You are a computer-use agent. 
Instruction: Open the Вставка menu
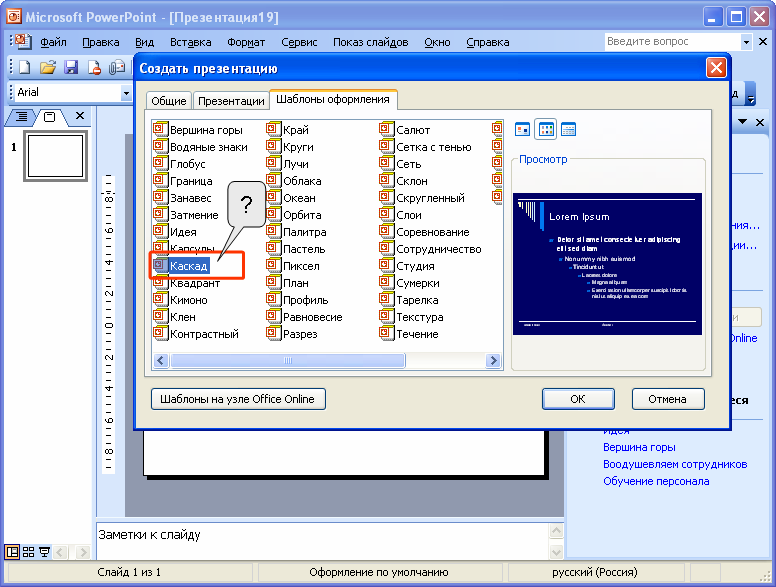coord(191,42)
